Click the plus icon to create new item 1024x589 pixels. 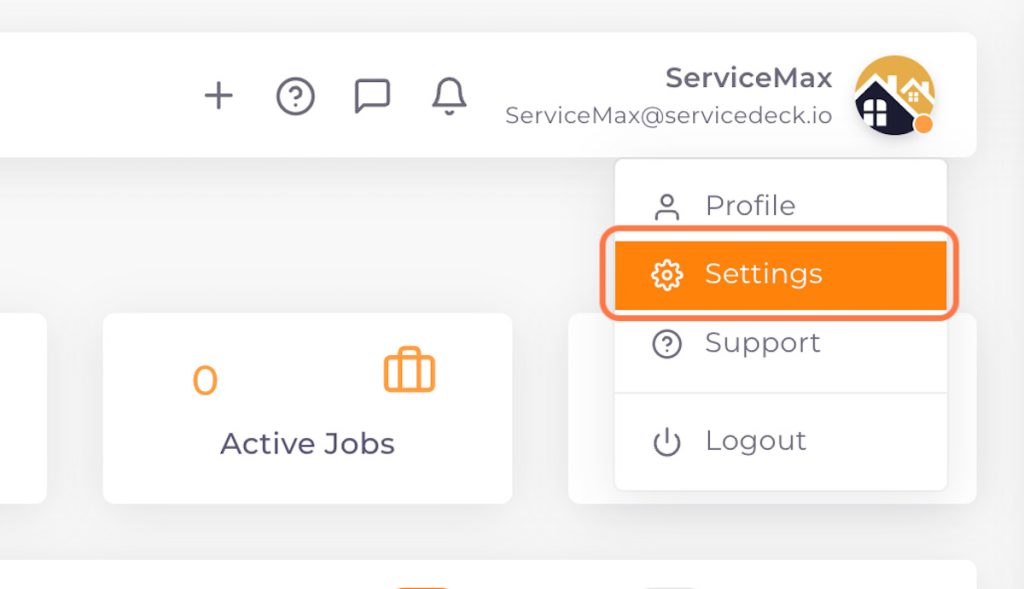click(218, 95)
